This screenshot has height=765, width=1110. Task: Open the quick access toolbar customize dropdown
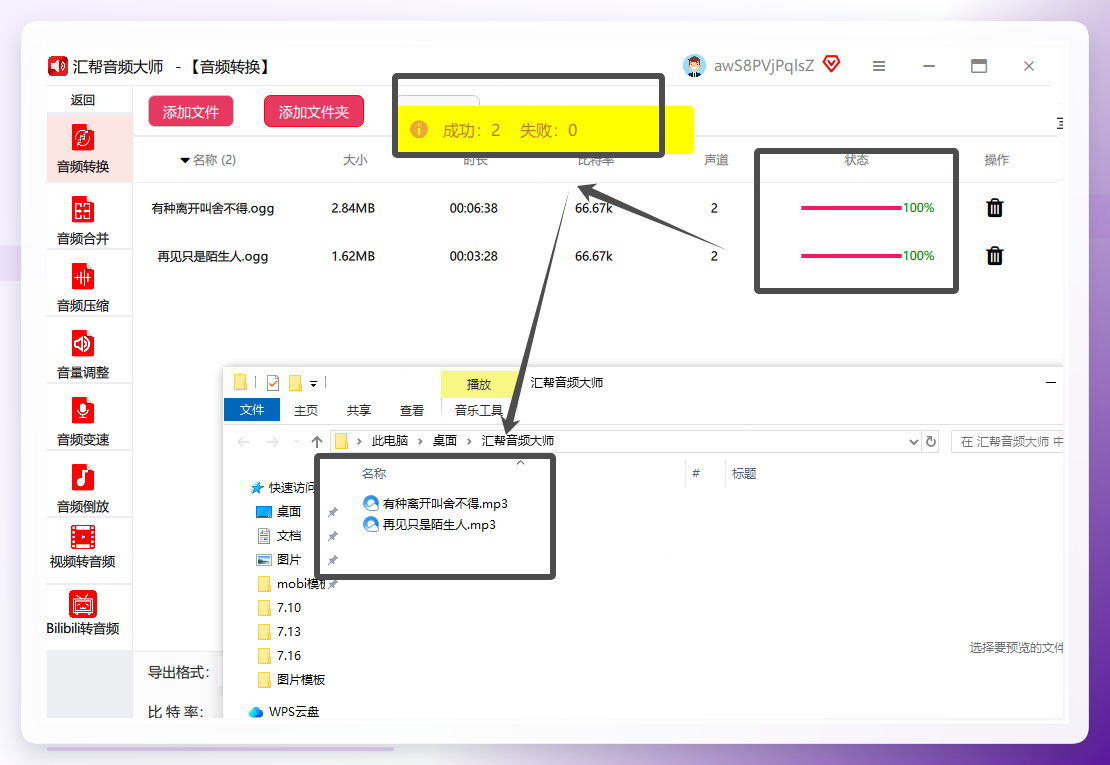[x=313, y=384]
